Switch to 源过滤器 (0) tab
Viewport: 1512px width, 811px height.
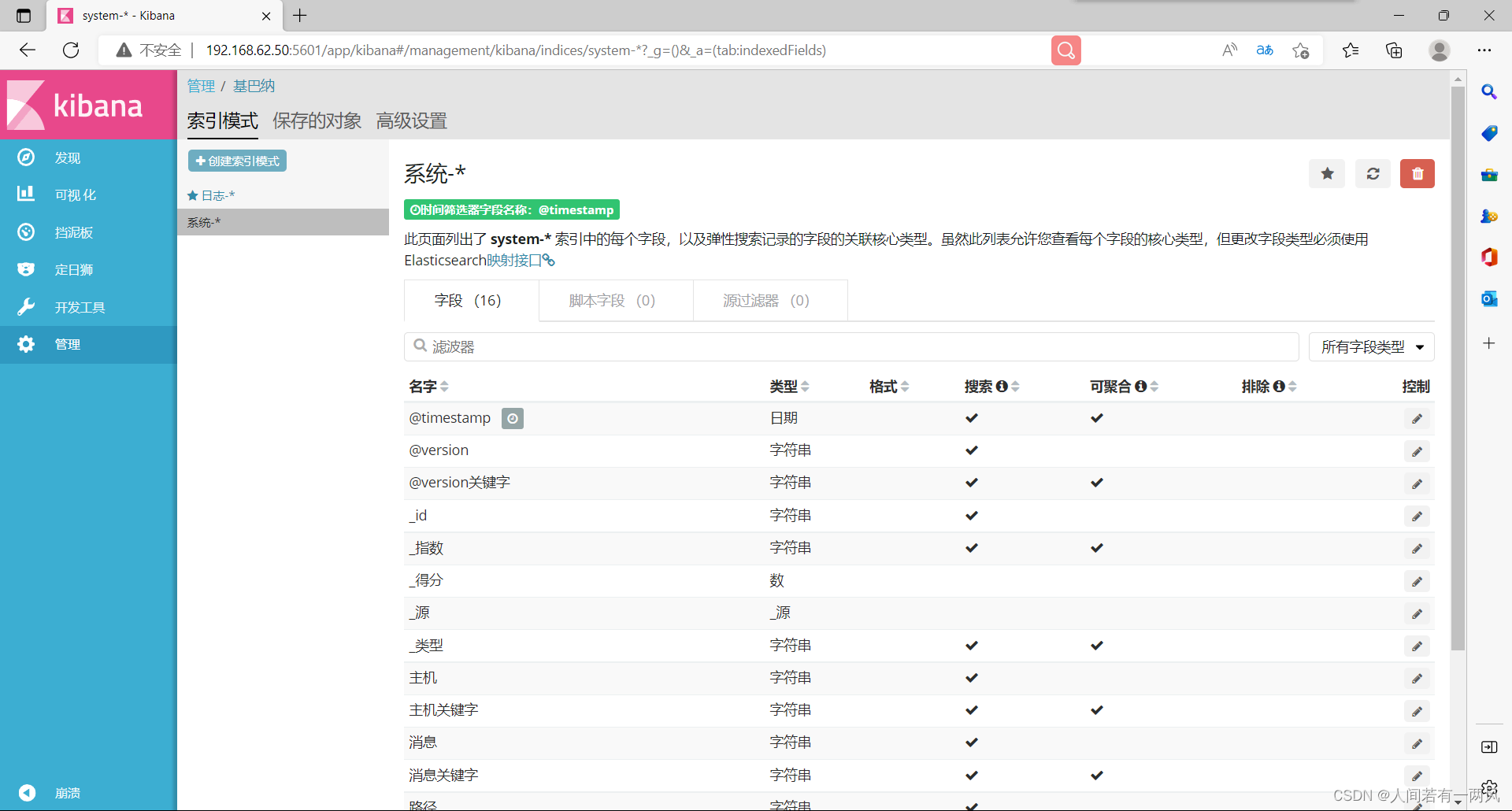click(x=770, y=301)
